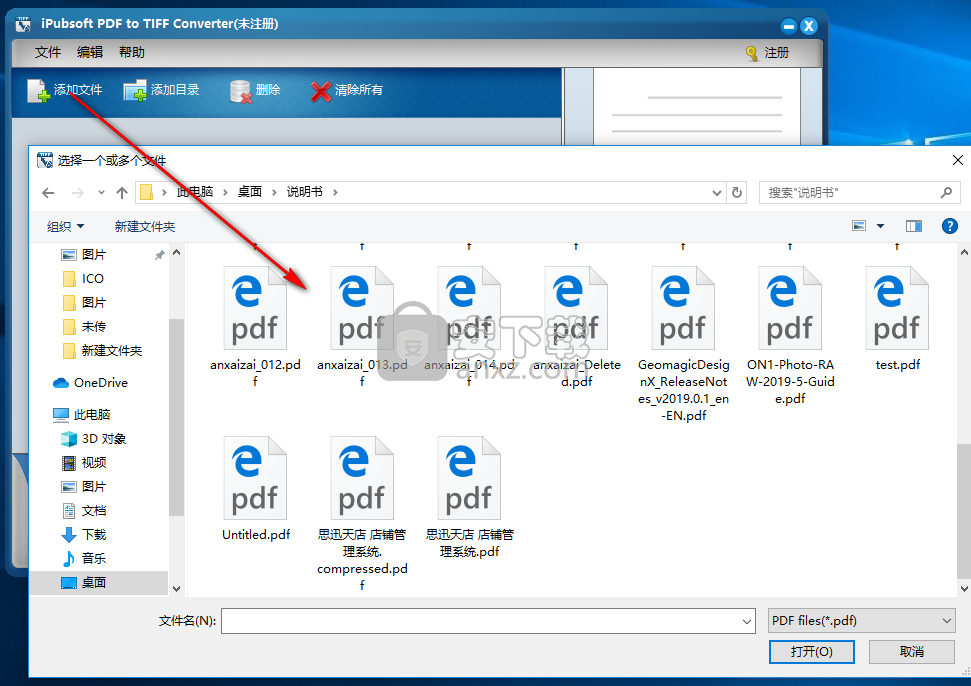Screen dimensions: 971x686
Task: Click the 此电脑 breadcrumb in the address bar
Action: pos(194,192)
